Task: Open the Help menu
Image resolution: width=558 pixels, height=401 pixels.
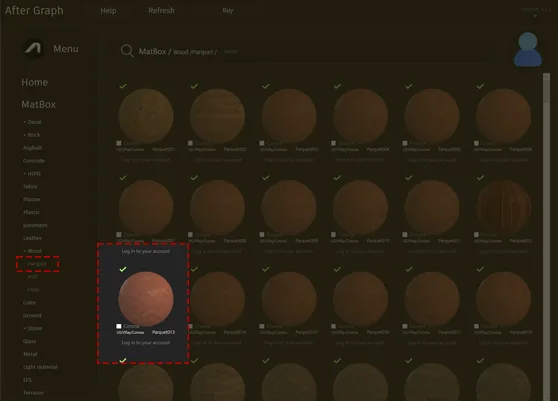Action: tap(108, 11)
